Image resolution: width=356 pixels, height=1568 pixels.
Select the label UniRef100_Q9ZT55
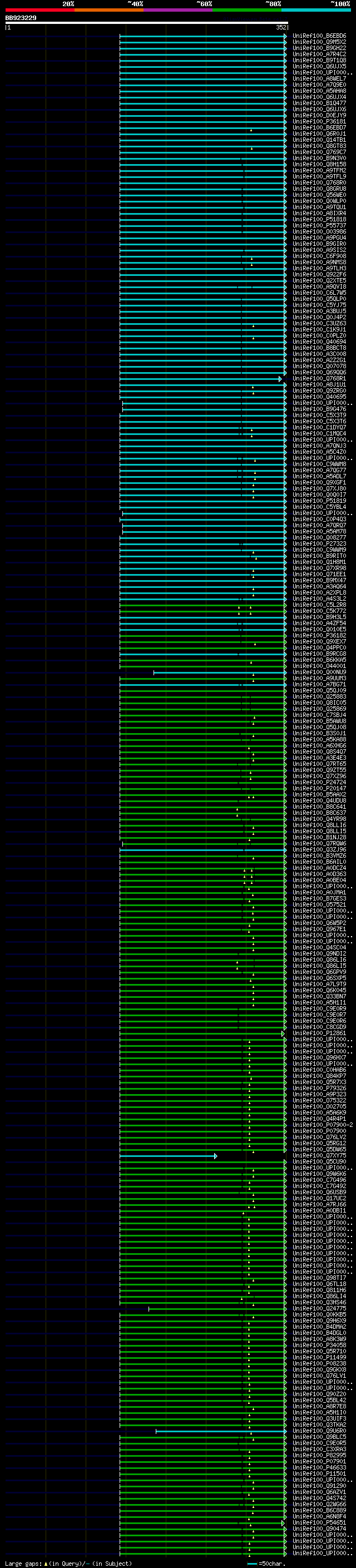coord(319,770)
